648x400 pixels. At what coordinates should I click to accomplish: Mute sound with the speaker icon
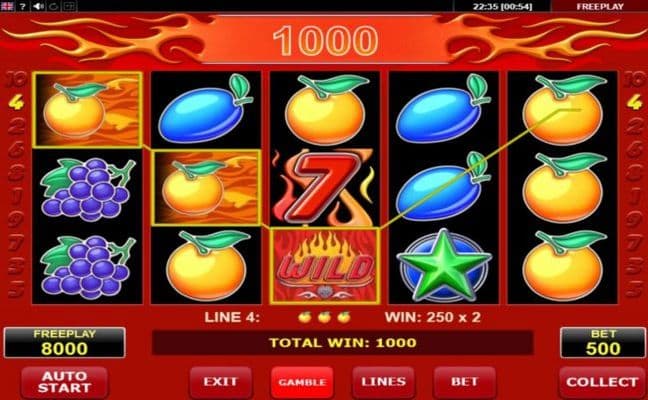[x=38, y=6]
